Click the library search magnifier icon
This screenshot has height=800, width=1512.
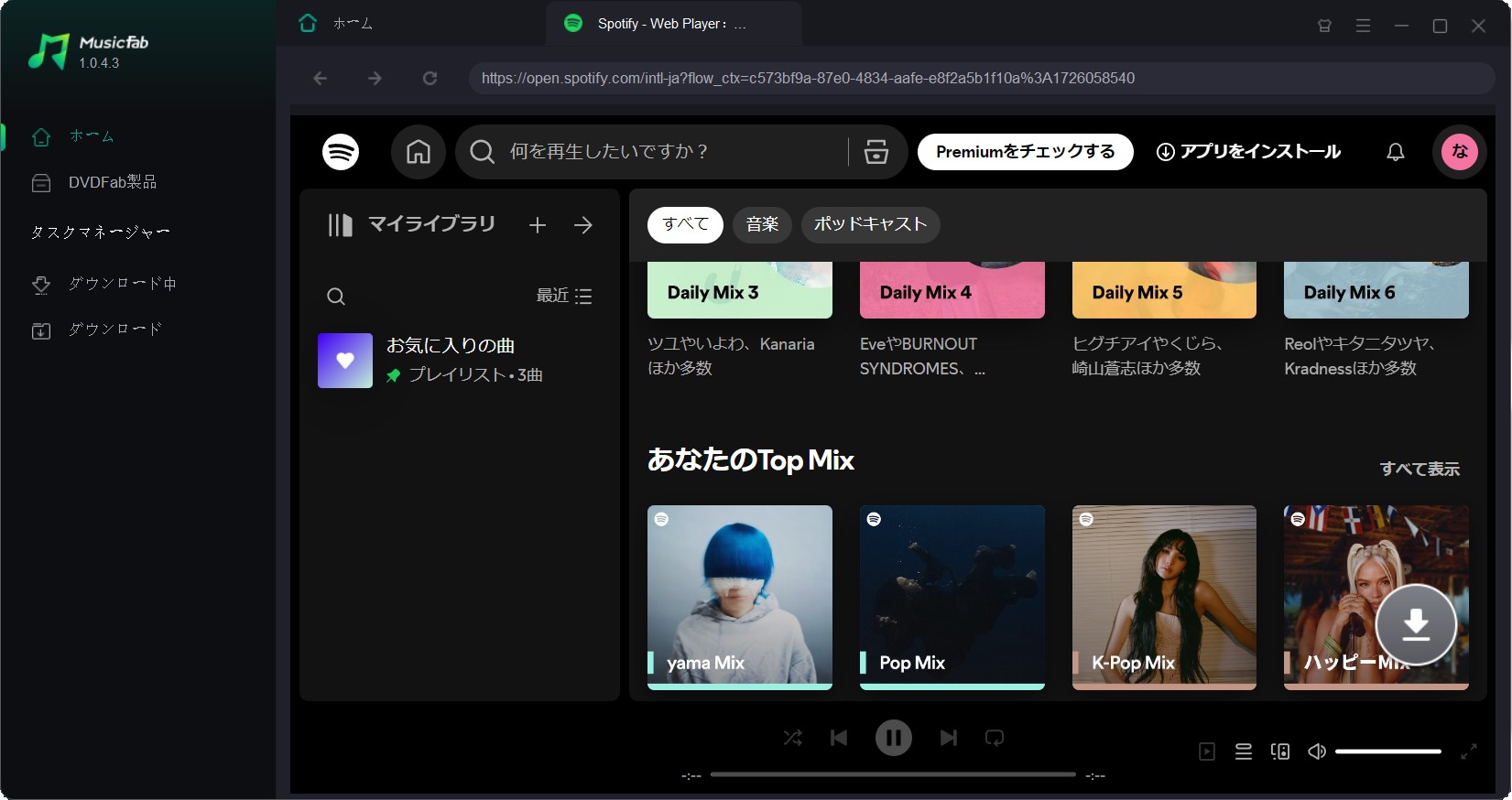[336, 297]
